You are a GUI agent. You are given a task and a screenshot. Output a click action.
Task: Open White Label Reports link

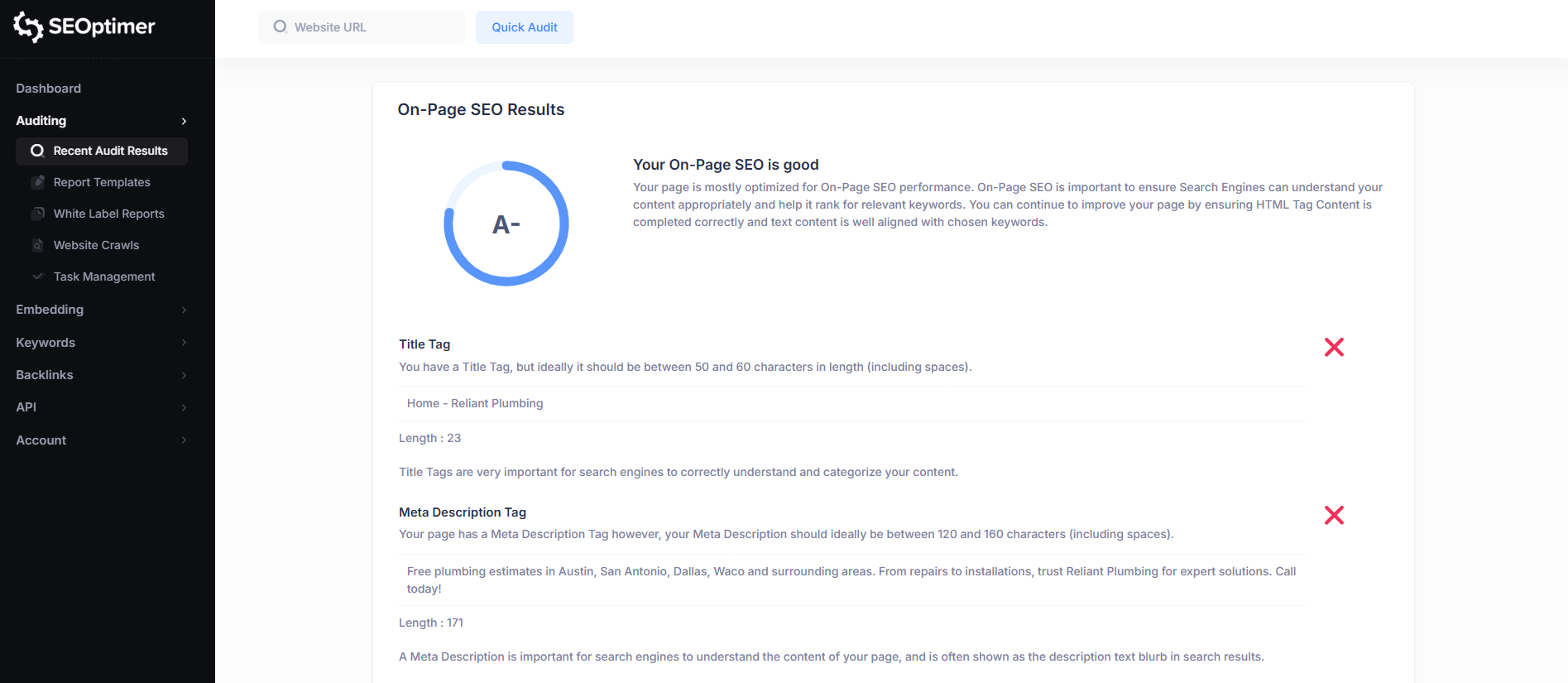coord(108,214)
